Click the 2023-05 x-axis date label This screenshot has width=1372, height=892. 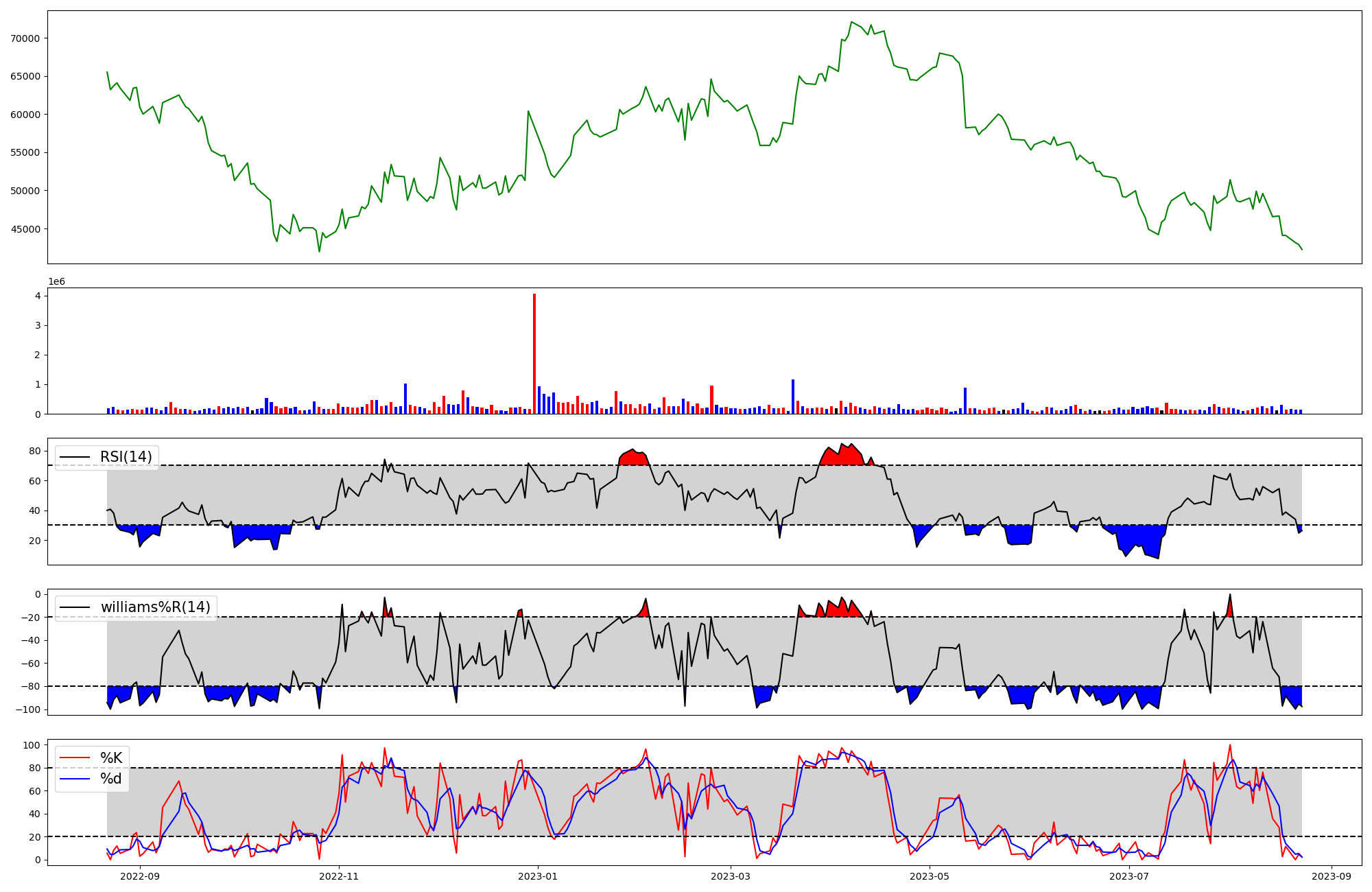coord(930,876)
